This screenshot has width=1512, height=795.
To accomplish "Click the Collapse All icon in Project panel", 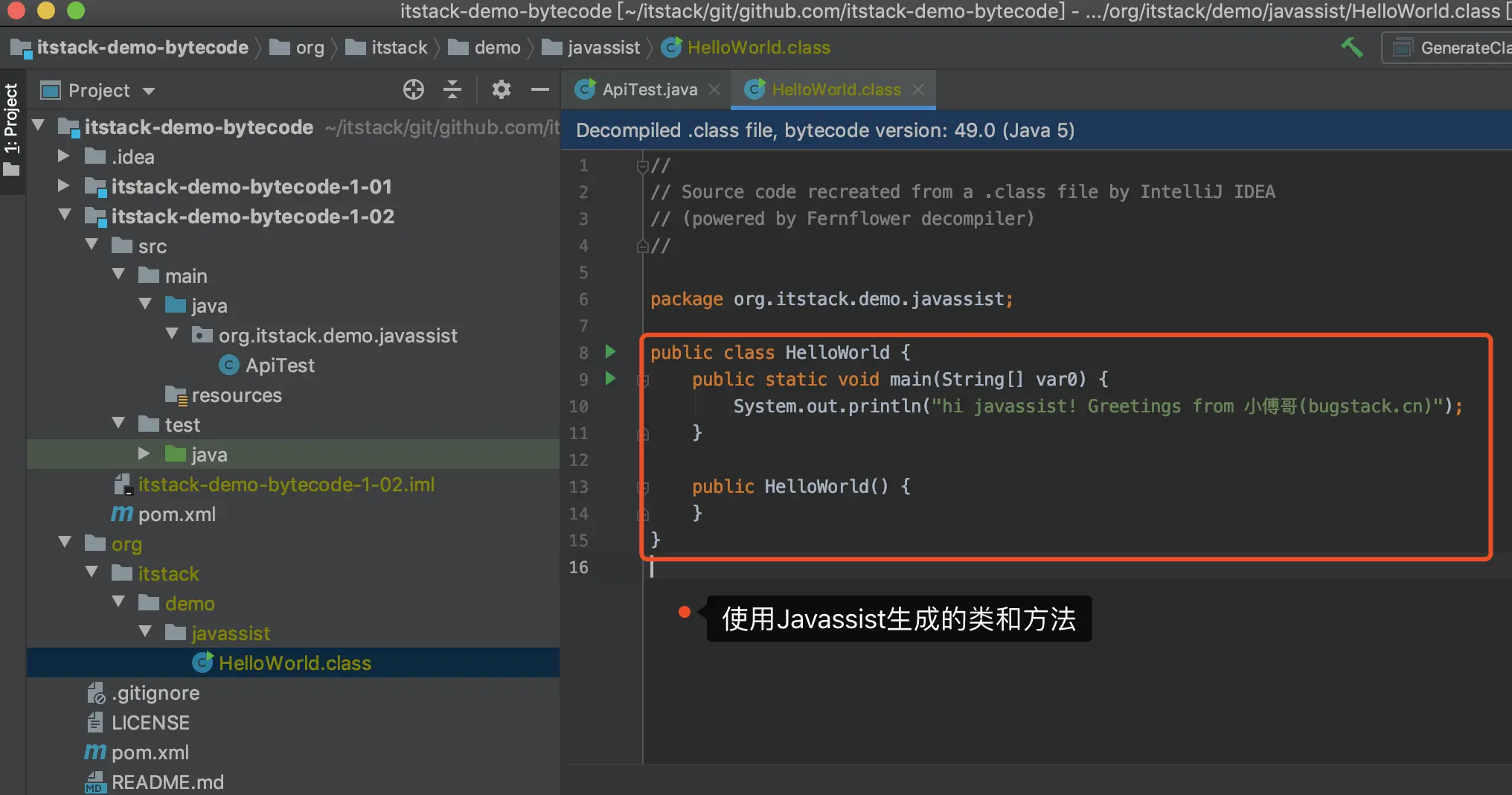I will point(452,89).
